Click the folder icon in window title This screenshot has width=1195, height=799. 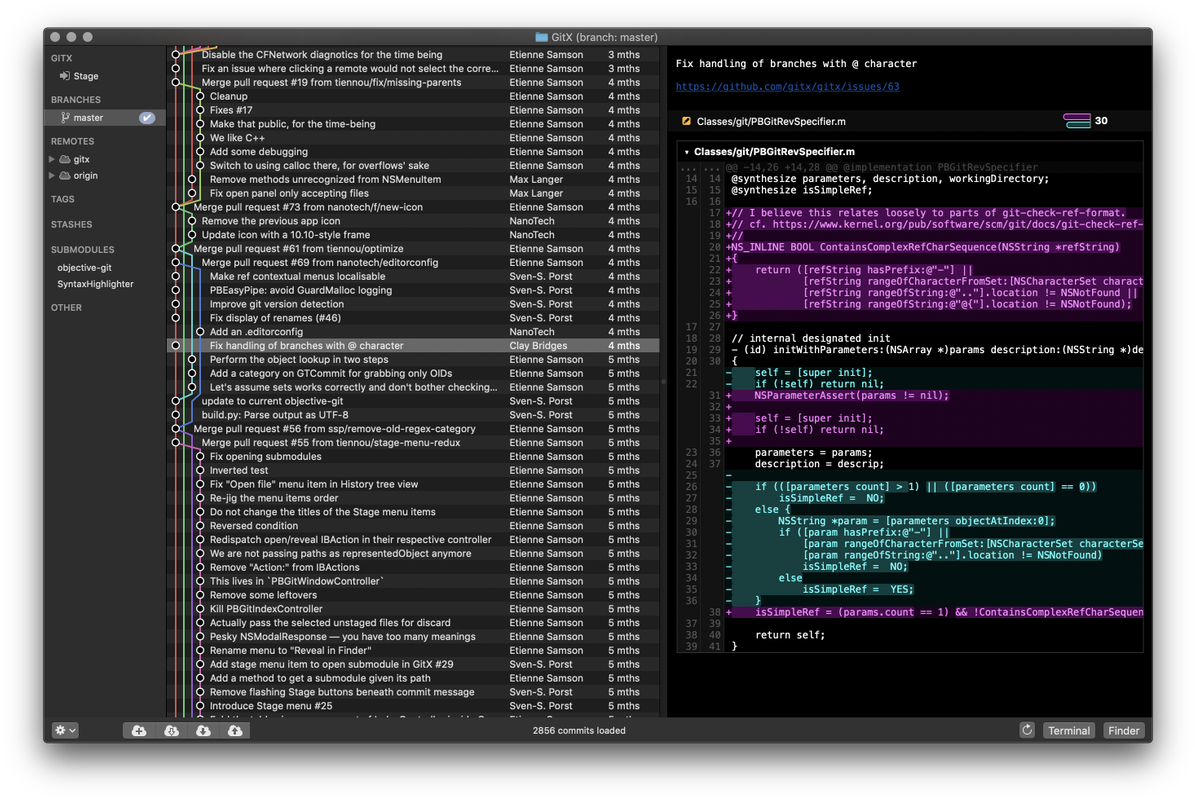pos(541,37)
